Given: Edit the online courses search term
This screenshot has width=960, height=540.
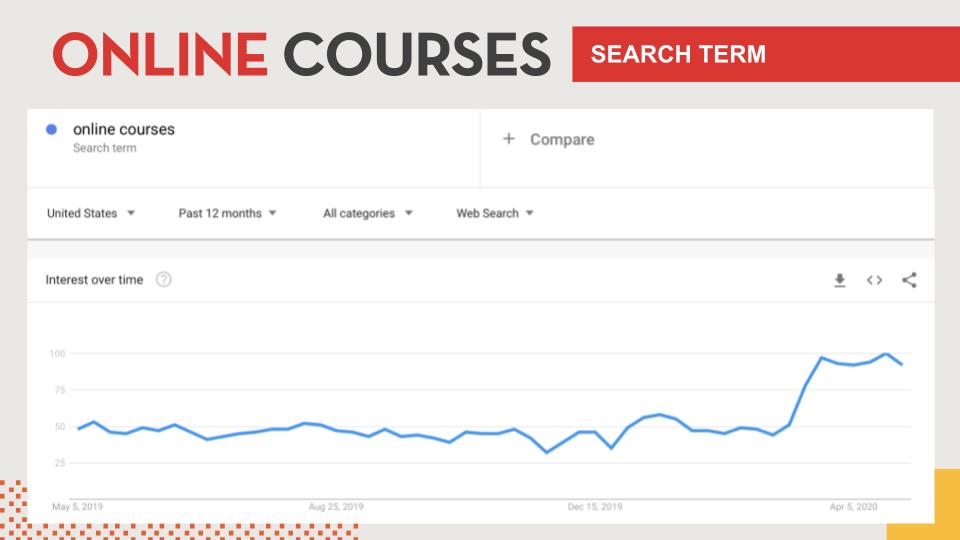Looking at the screenshot, I should tap(124, 129).
